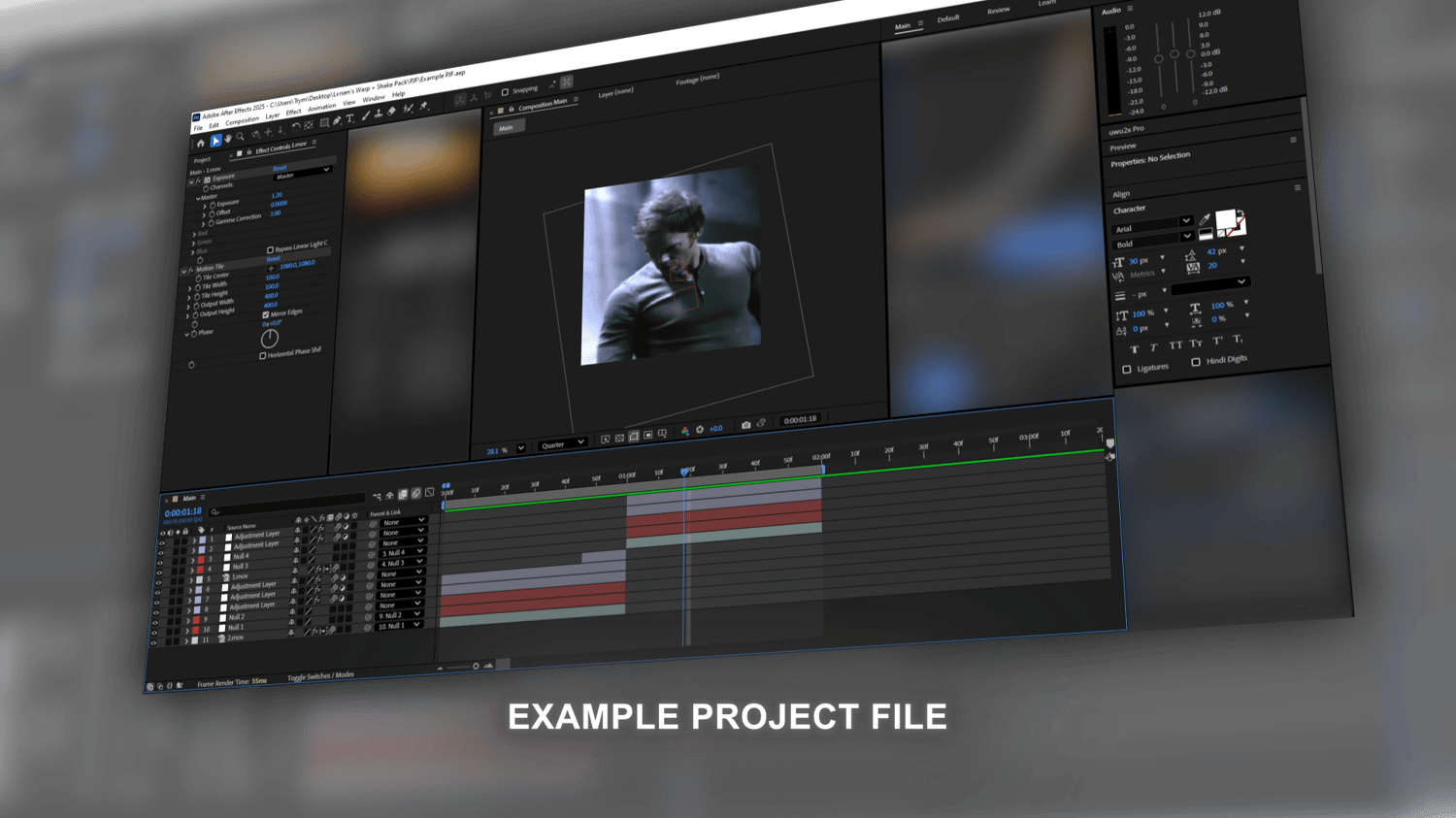Adjust the timeline zoom slider handle
The image size is (1456, 818).
[x=476, y=666]
